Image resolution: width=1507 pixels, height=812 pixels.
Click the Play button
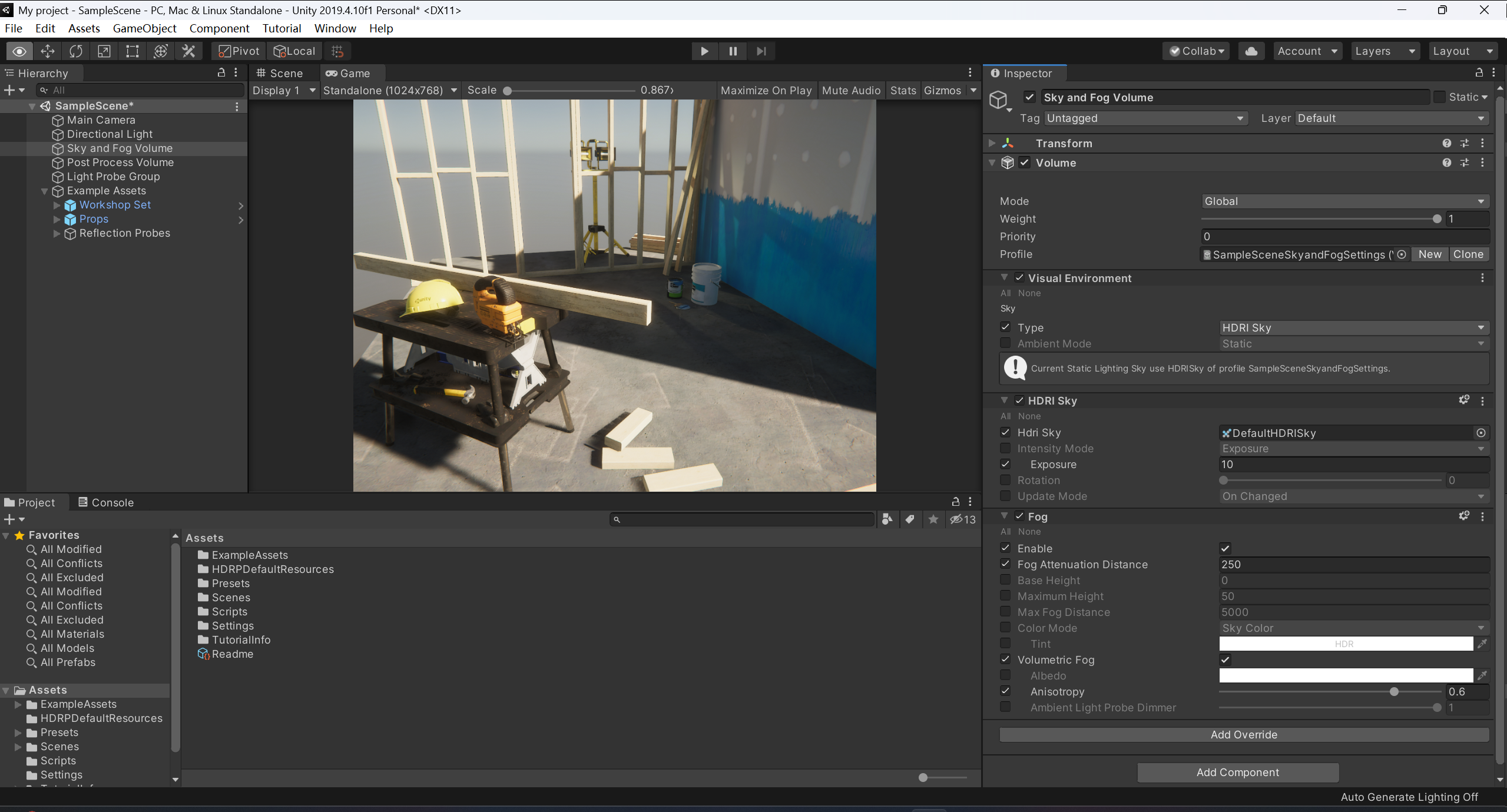[704, 51]
